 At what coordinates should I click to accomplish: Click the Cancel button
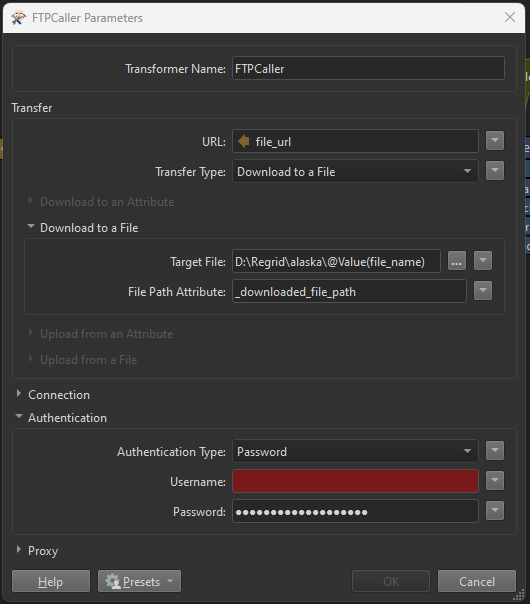click(476, 581)
